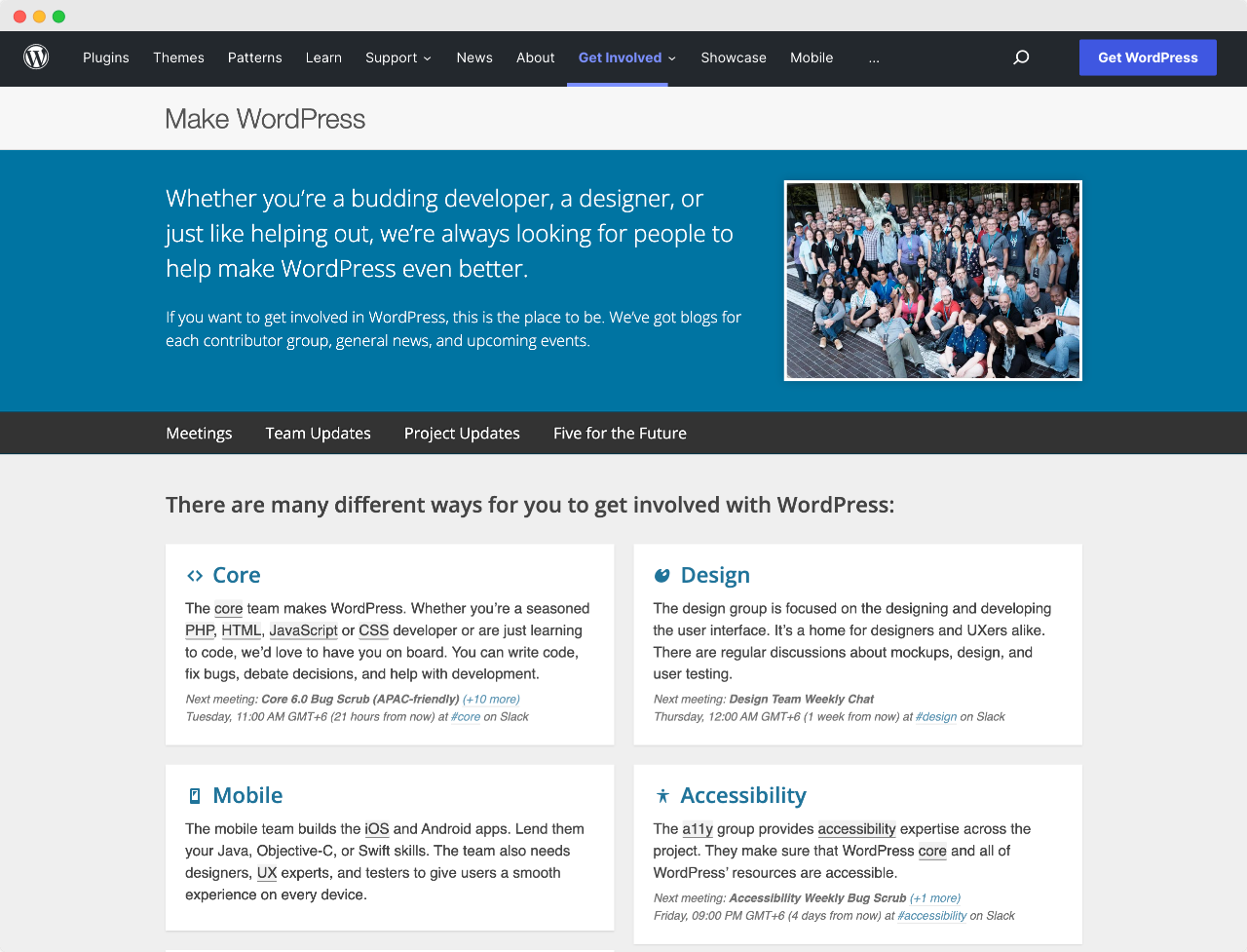Image resolution: width=1247 pixels, height=952 pixels.
Task: Open the Core team heading link
Action: pos(237,576)
